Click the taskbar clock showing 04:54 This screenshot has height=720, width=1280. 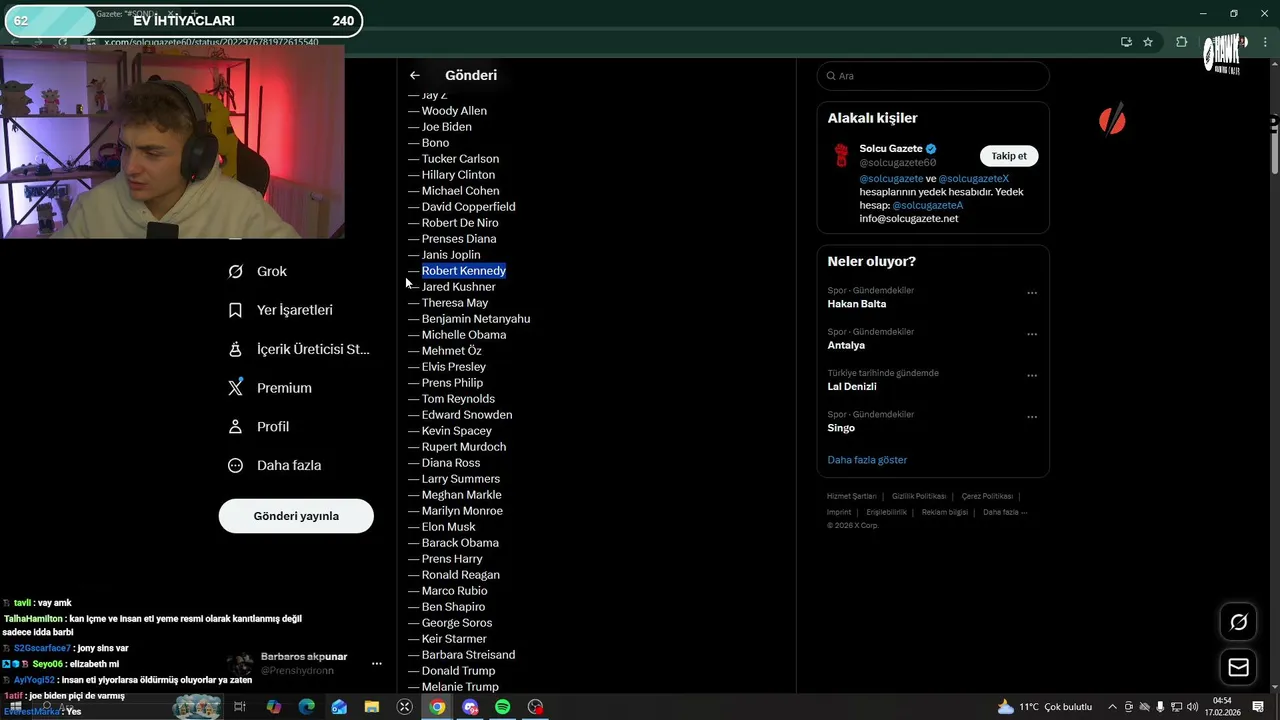(1222, 706)
